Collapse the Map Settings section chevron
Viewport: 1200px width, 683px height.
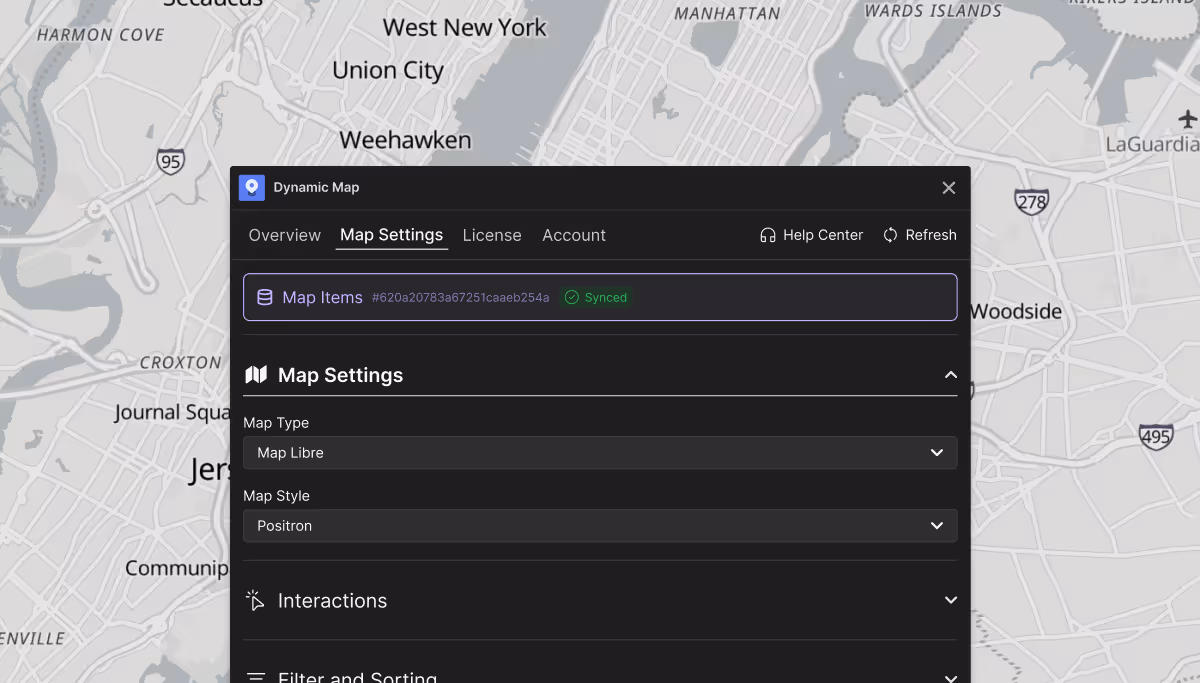click(949, 374)
